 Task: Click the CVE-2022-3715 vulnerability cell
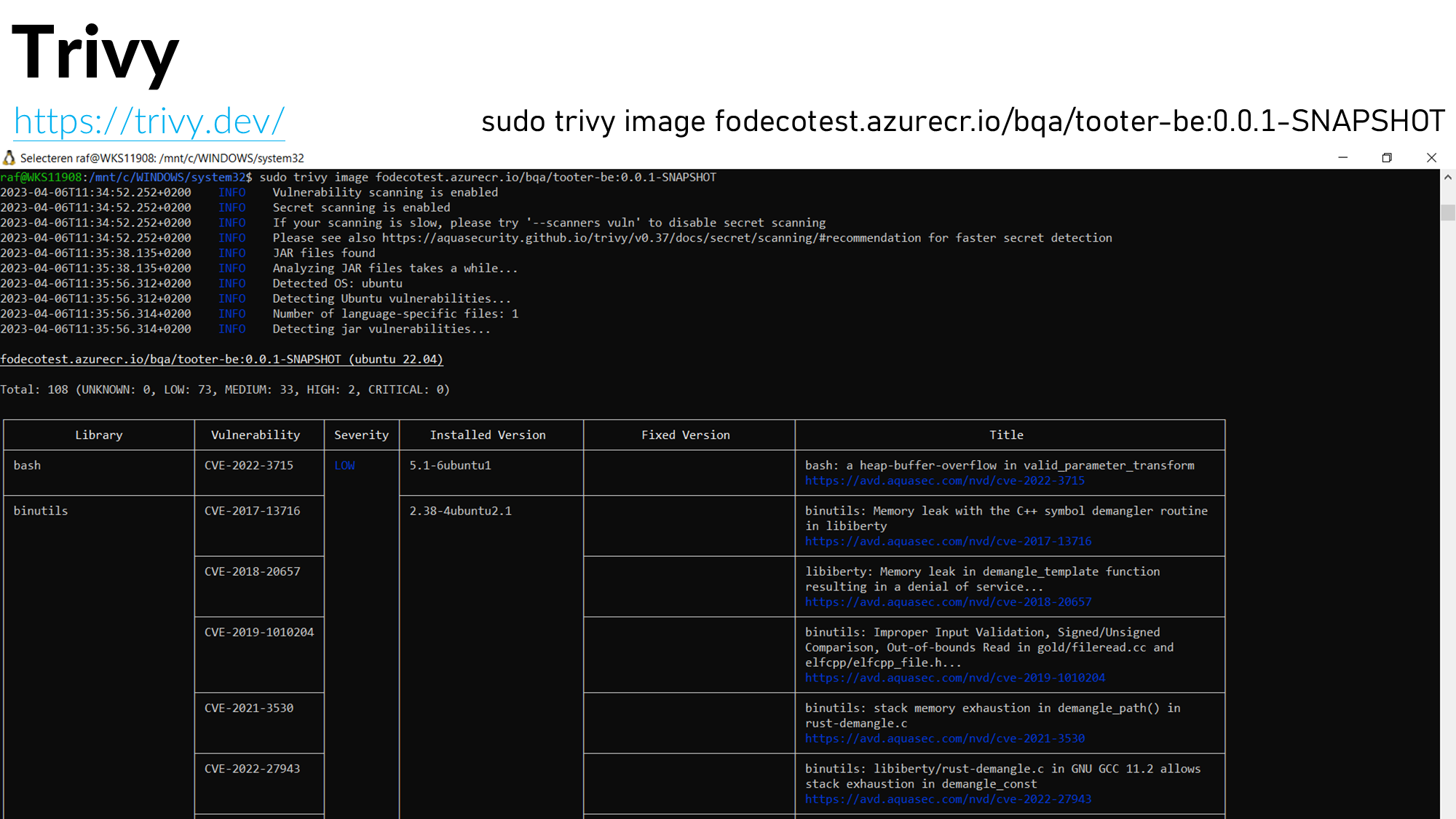point(249,465)
